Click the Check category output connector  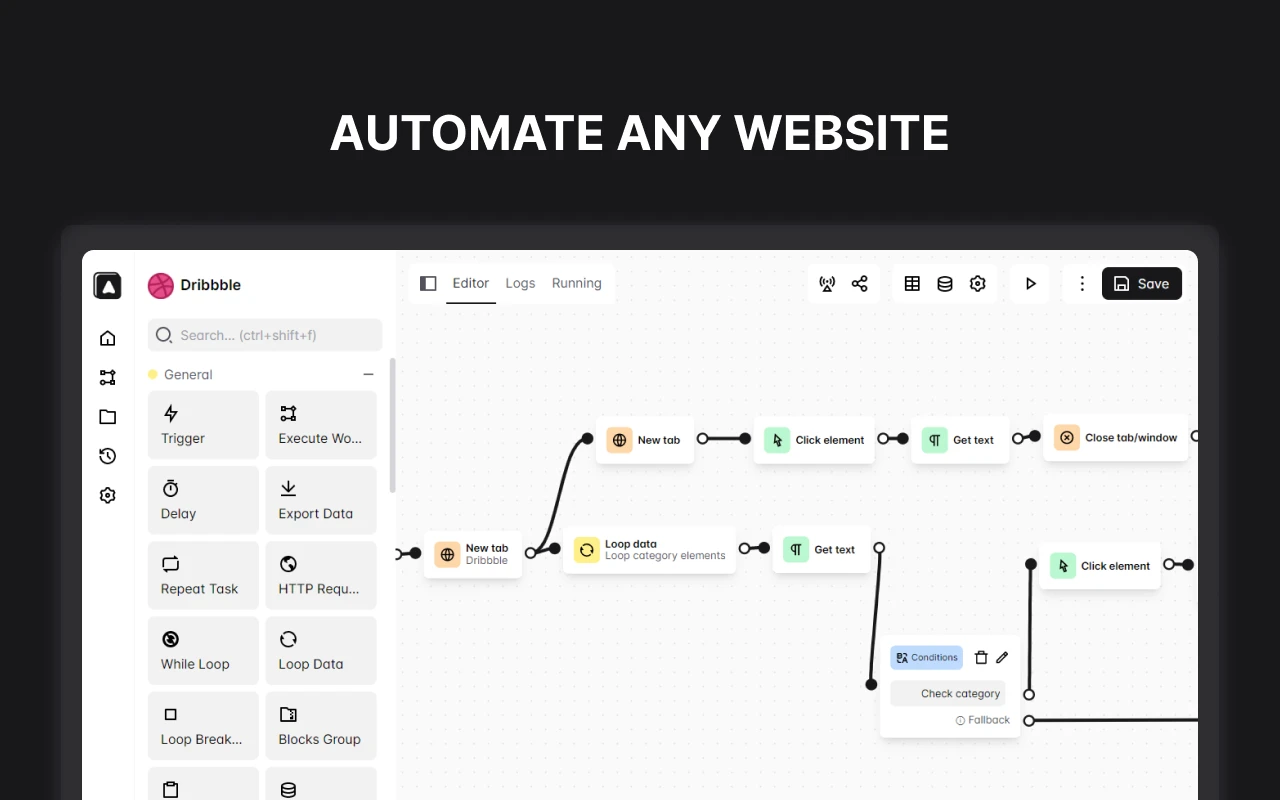click(x=1029, y=694)
